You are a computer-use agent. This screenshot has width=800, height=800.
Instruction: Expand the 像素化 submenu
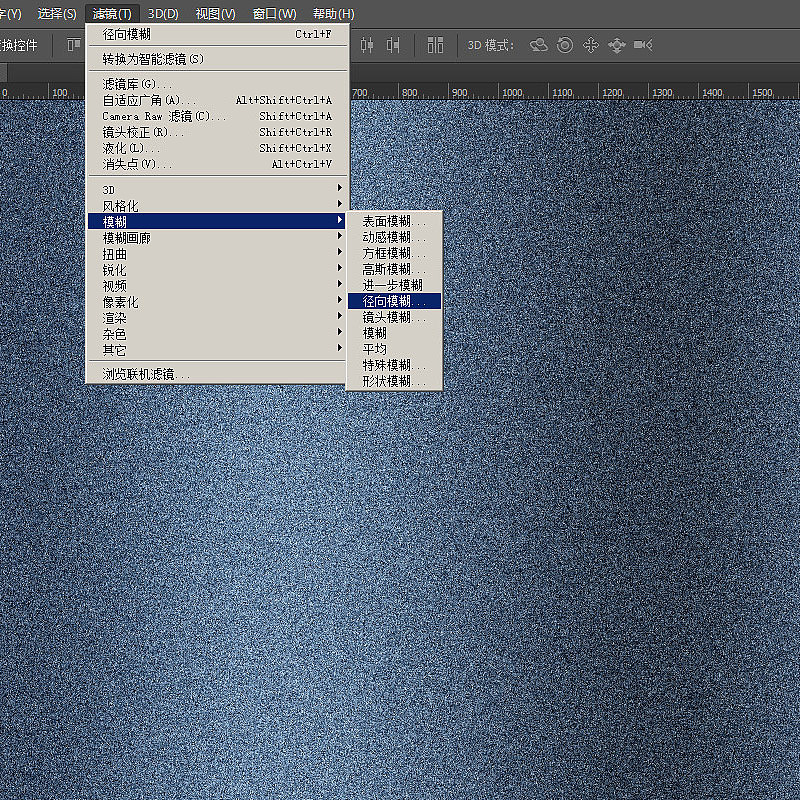coord(217,302)
